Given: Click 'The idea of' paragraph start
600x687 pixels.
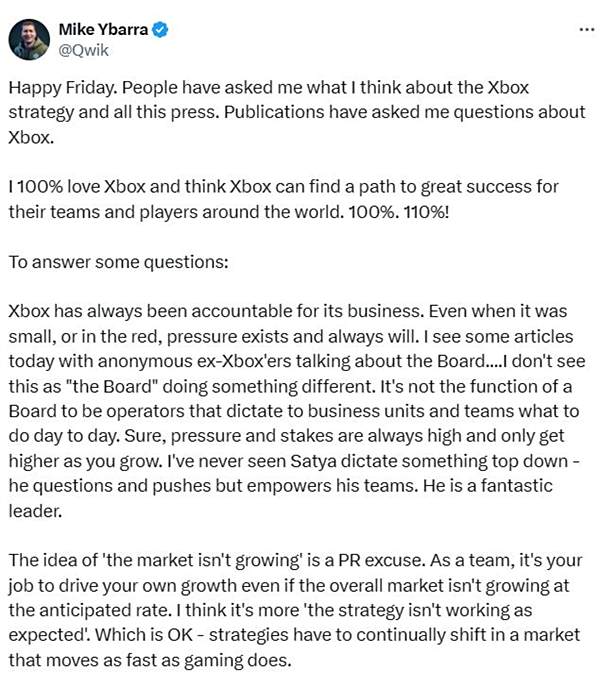Looking at the screenshot, I should click(x=53, y=560).
